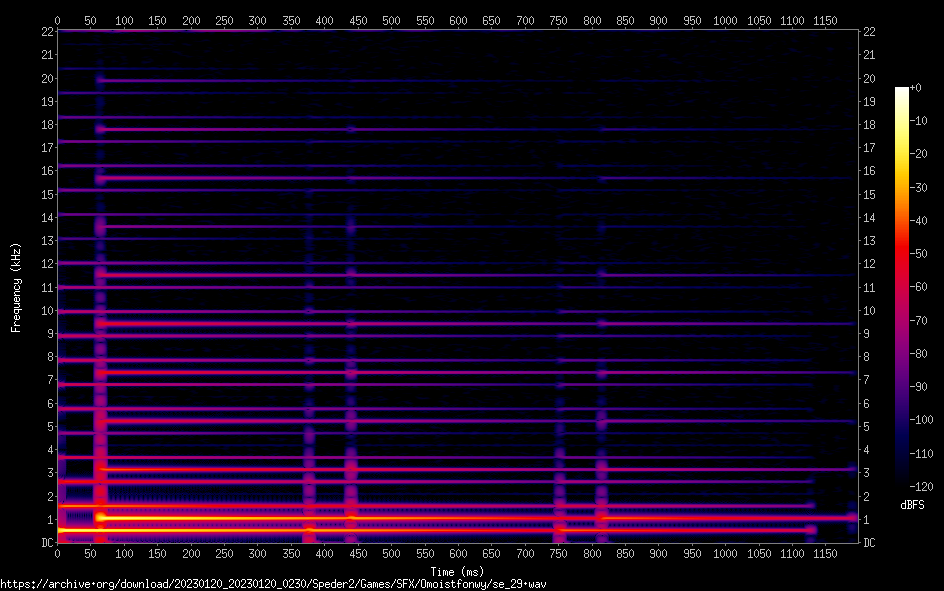944x591 pixels.
Task: Click the color bar at the -60 dBFS level
Action: click(x=902, y=288)
